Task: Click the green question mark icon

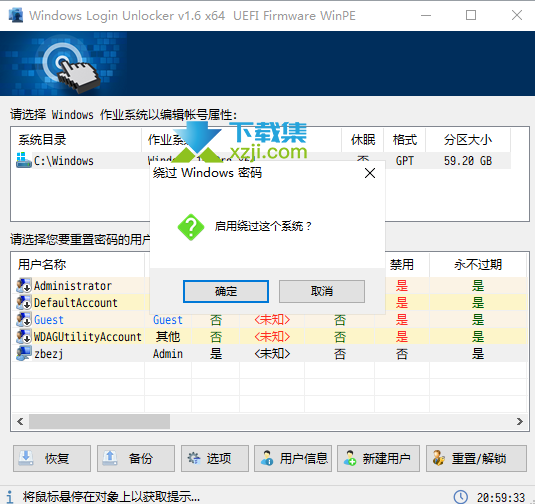Action: 191,227
